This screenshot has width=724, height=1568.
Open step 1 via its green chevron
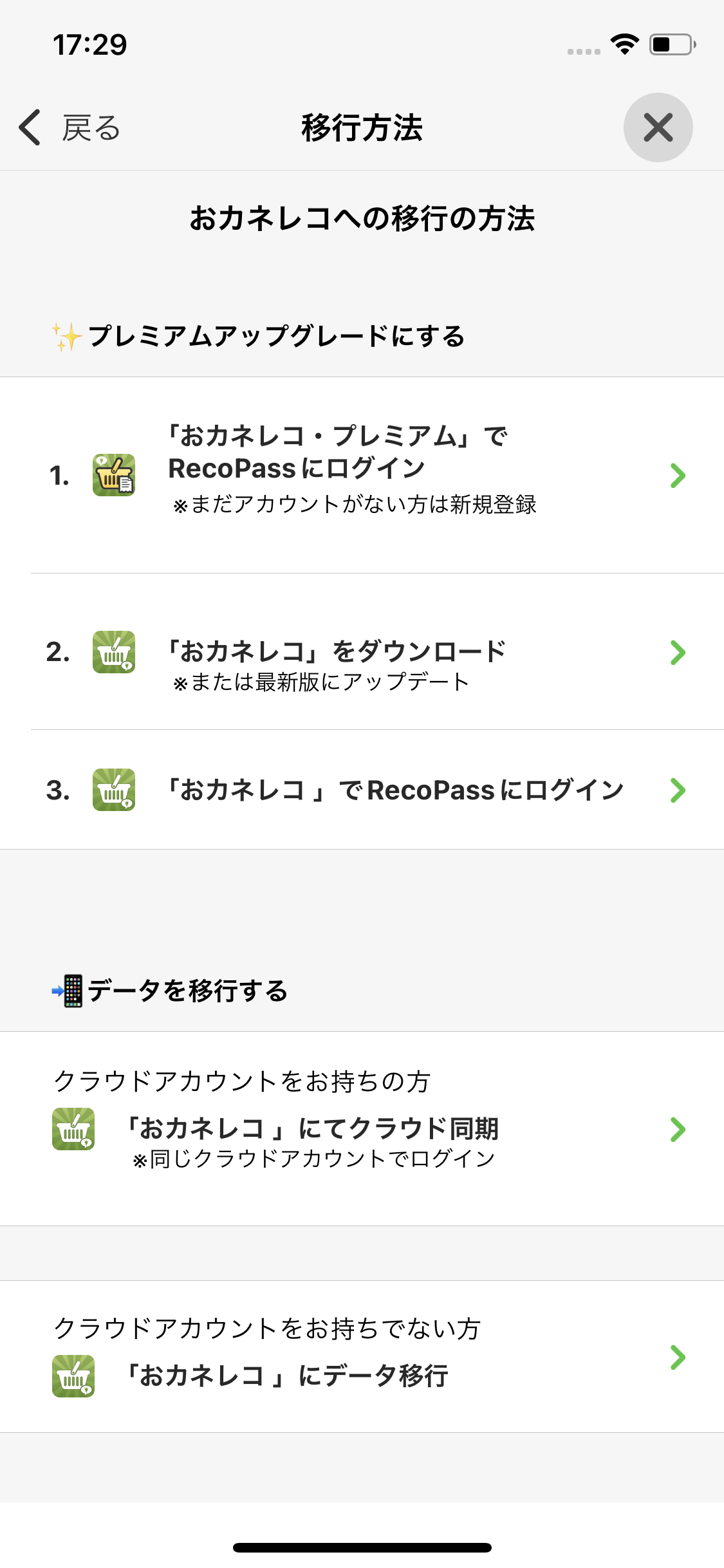click(678, 476)
